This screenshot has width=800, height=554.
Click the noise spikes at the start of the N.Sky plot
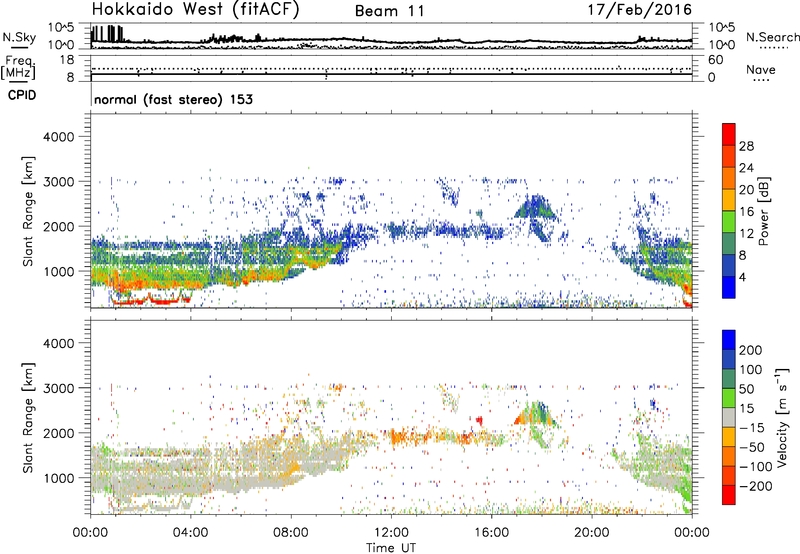tap(107, 34)
